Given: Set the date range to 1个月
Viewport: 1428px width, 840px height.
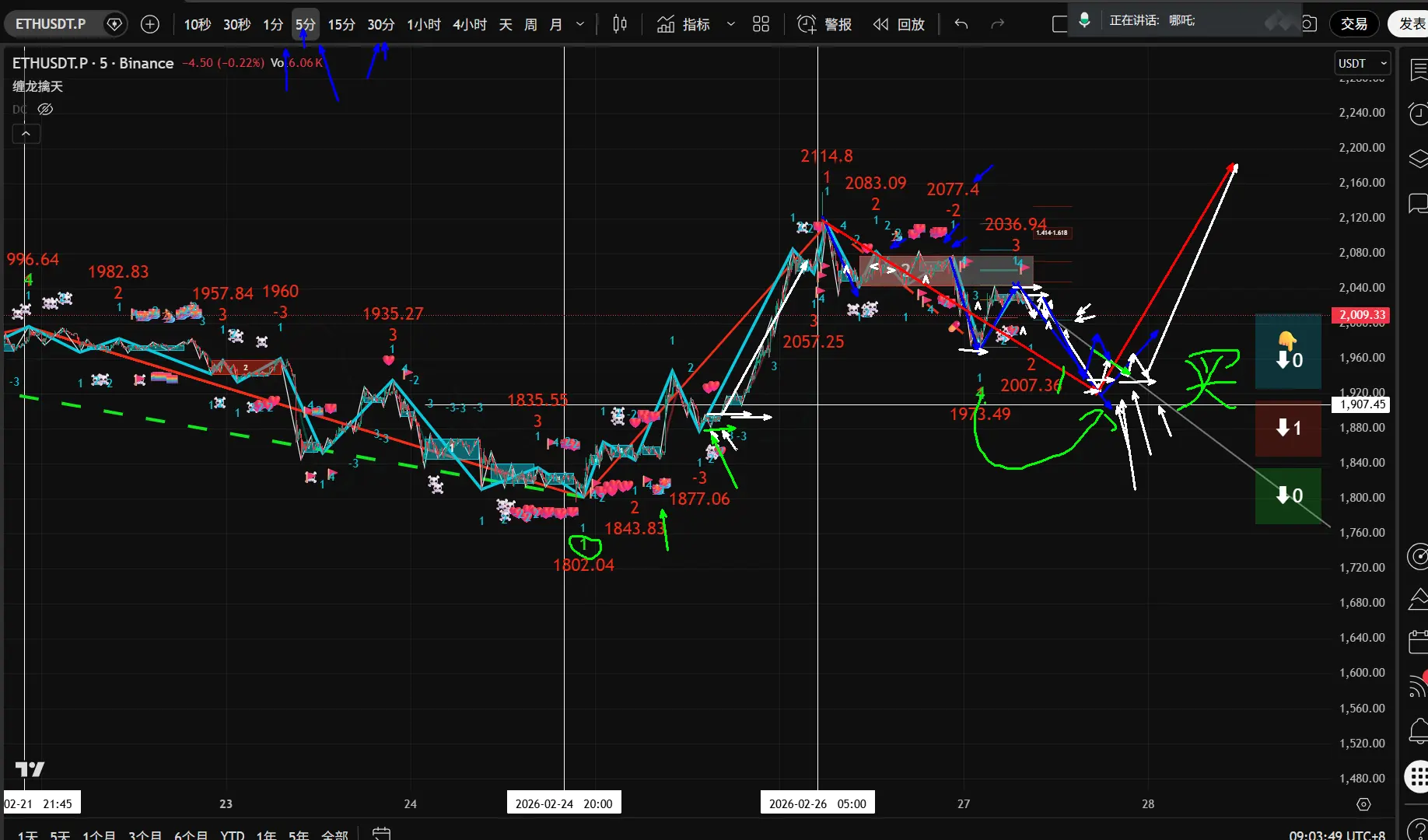Looking at the screenshot, I should coord(99,835).
